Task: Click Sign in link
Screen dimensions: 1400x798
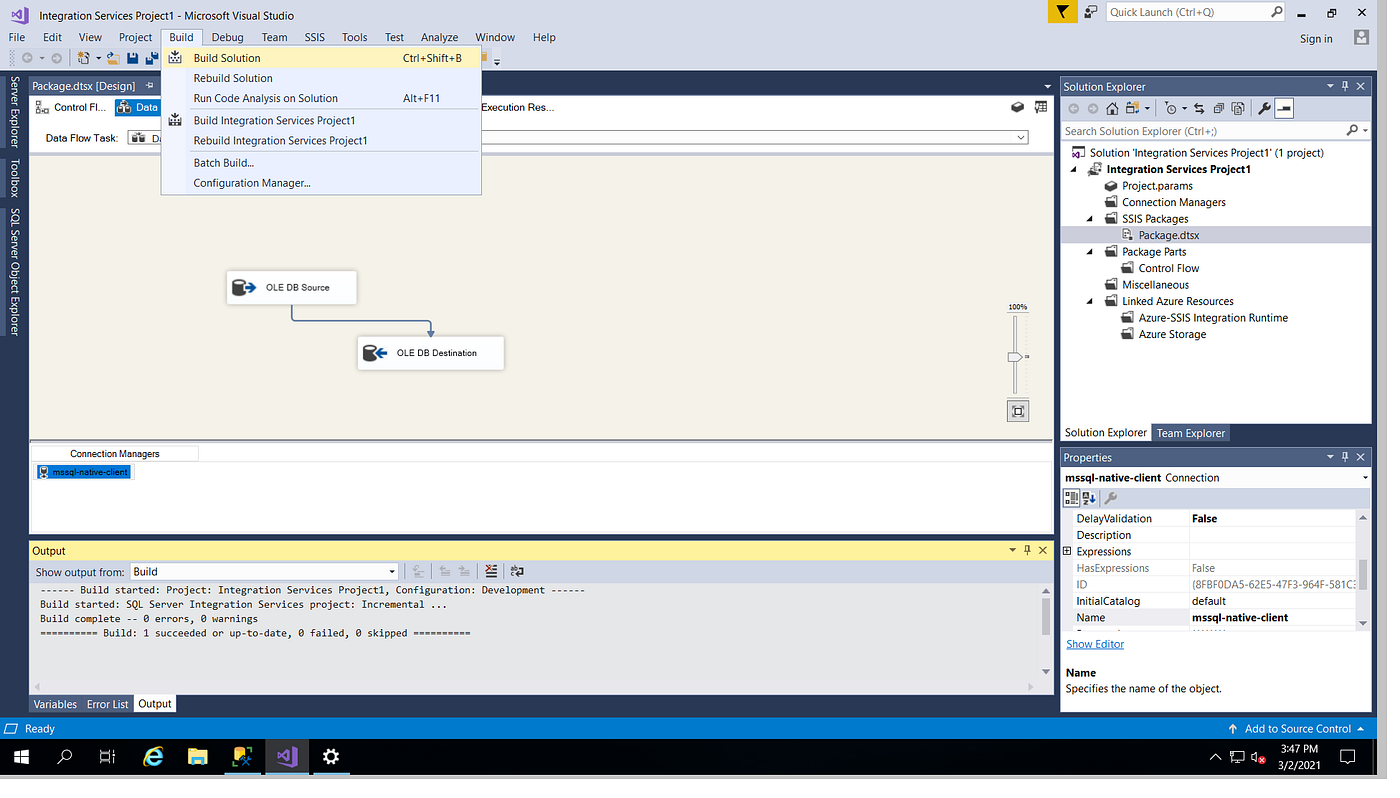Action: pos(1316,38)
